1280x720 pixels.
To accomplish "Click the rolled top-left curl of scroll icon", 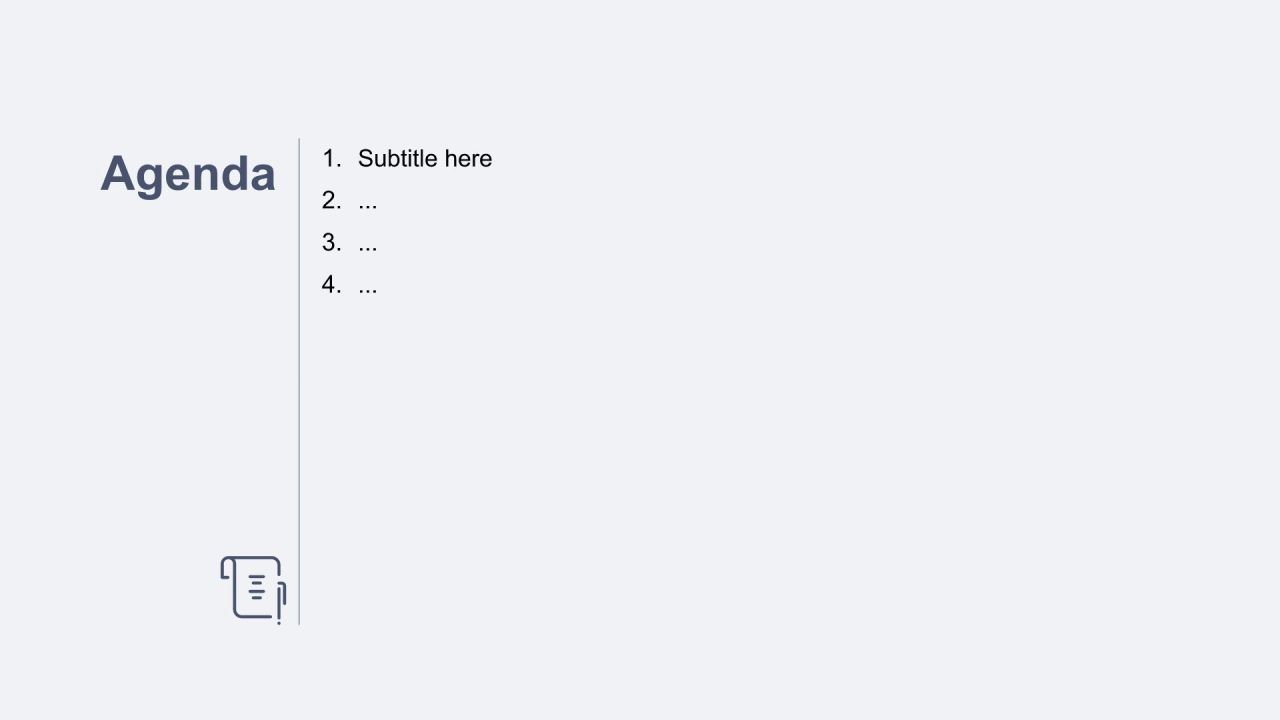I will [227, 567].
